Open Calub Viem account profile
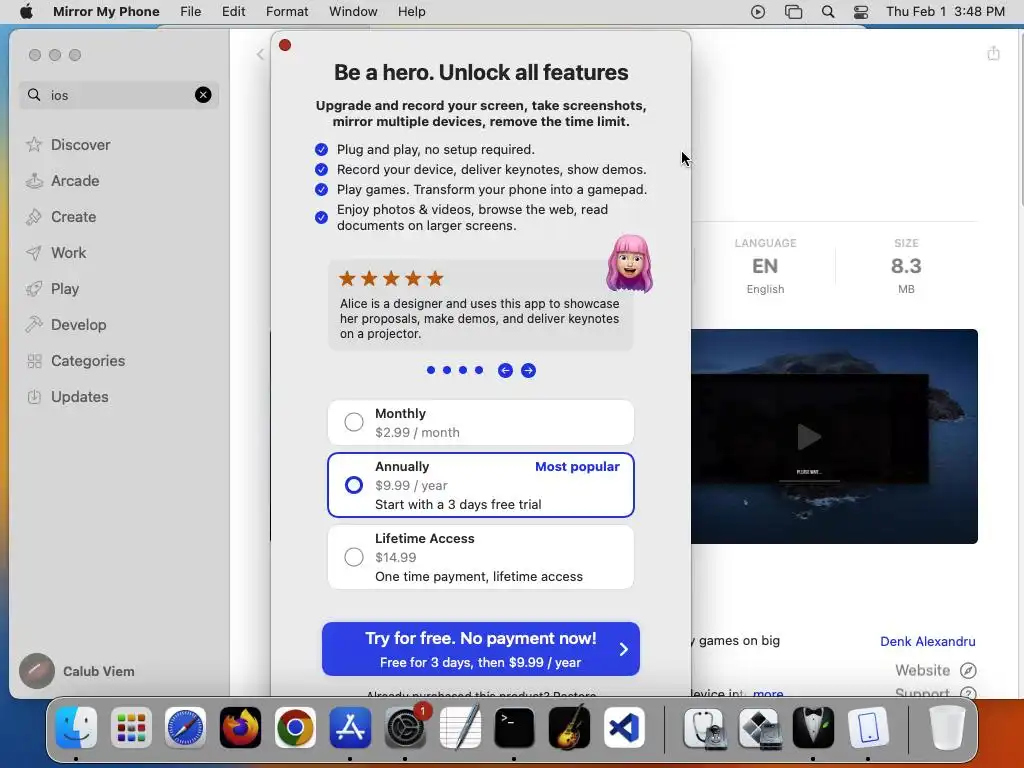This screenshot has height=768, width=1024. pos(77,671)
